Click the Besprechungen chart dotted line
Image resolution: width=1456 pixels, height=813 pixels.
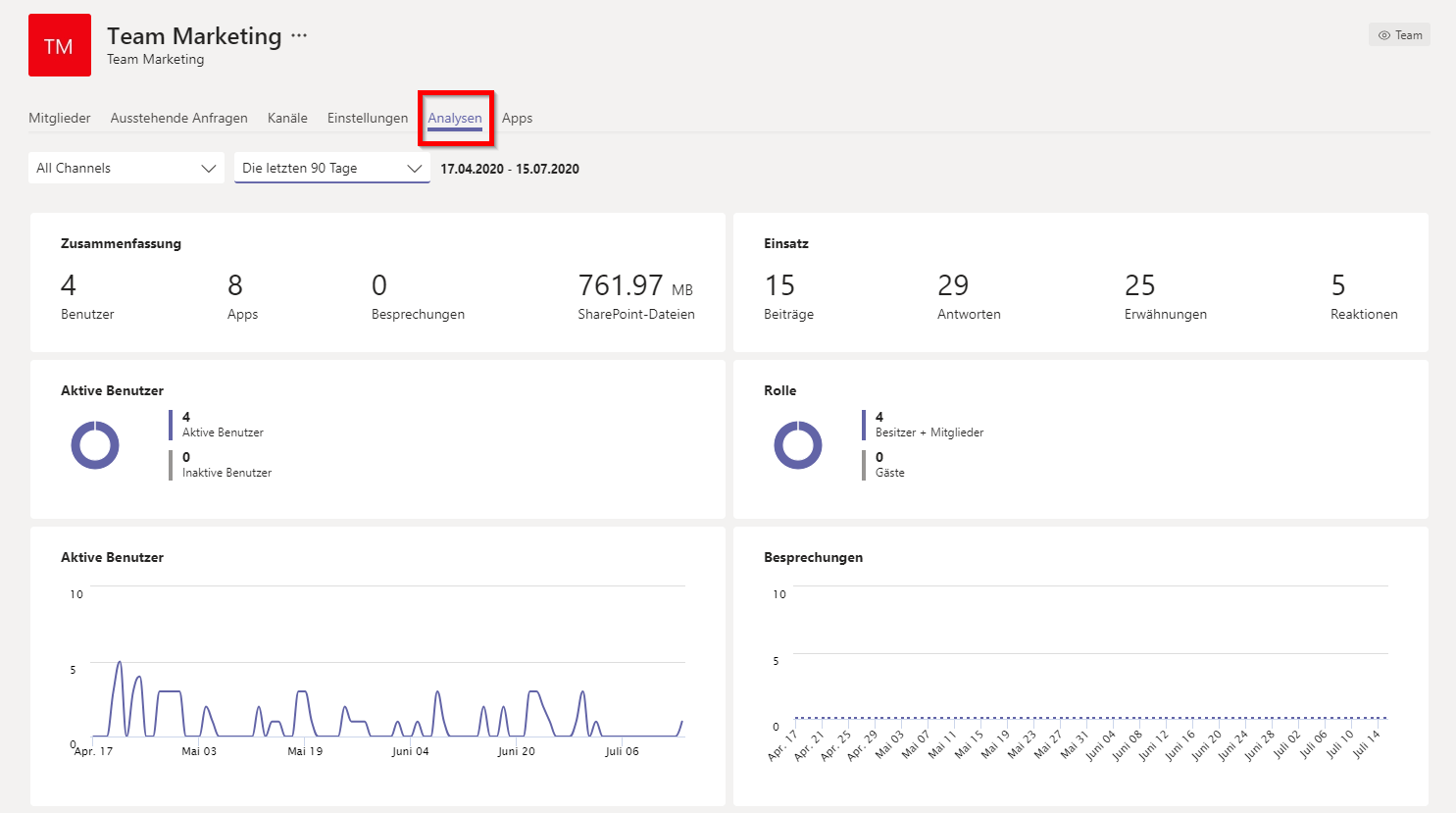pos(1090,718)
